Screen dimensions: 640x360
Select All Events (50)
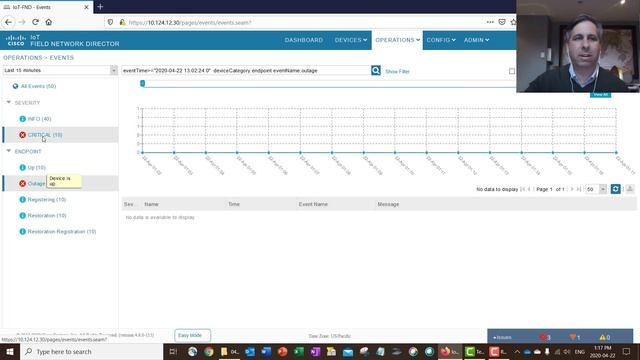38,86
